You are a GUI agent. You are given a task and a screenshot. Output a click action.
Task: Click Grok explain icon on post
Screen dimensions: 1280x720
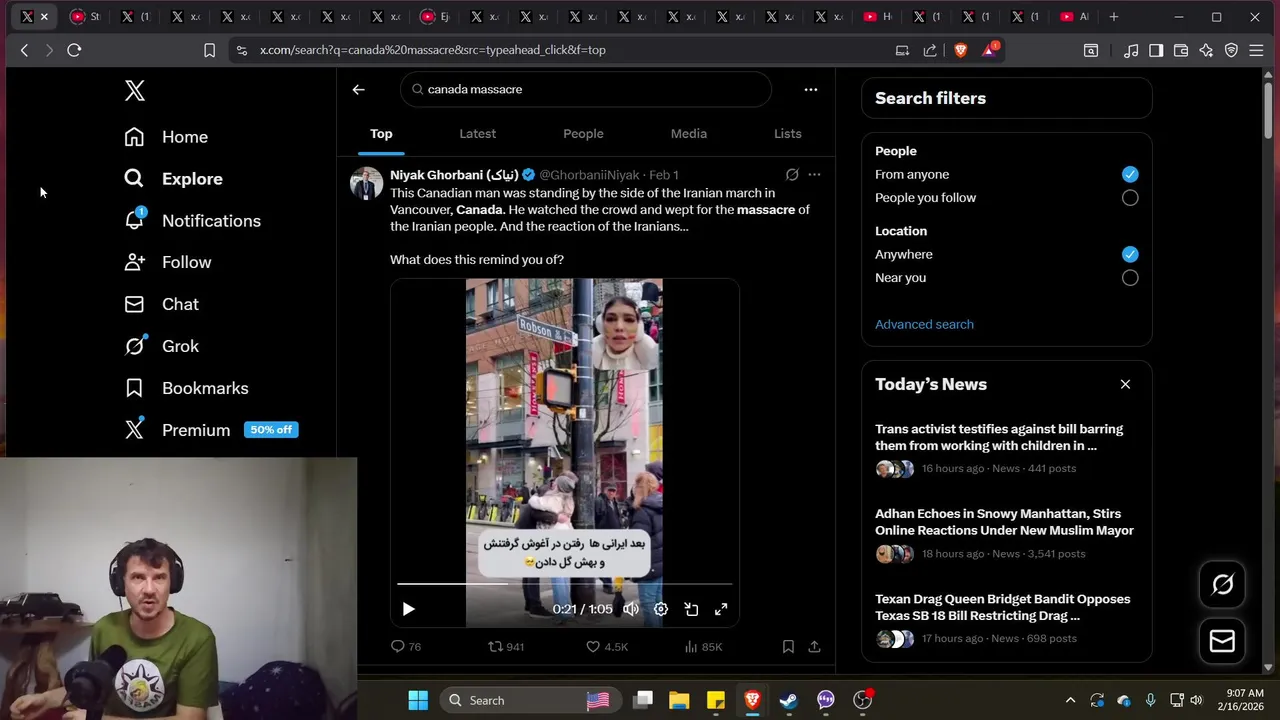(792, 175)
